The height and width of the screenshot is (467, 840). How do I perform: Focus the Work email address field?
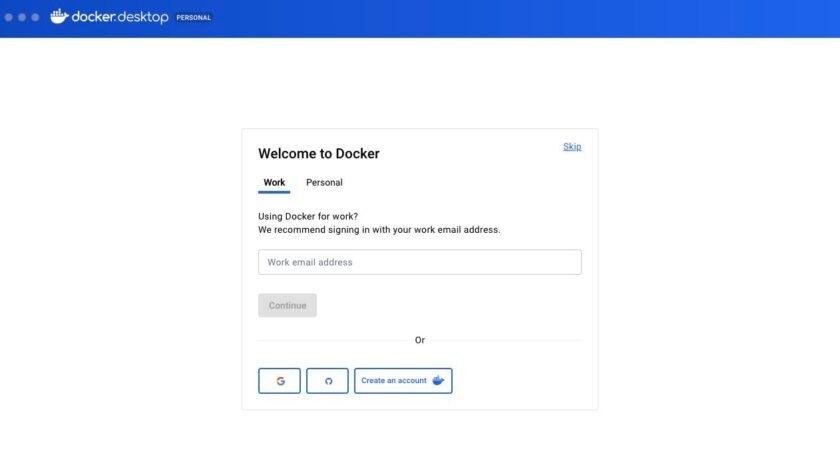419,262
